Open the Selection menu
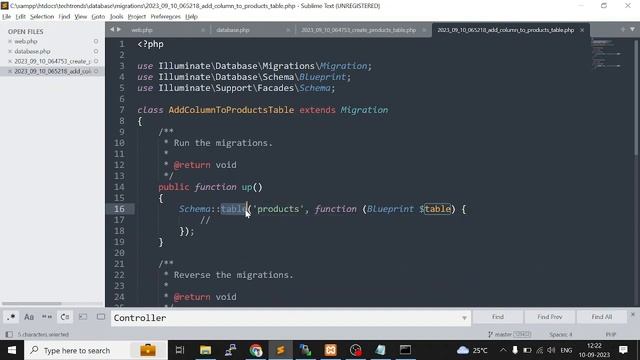 tap(42, 17)
